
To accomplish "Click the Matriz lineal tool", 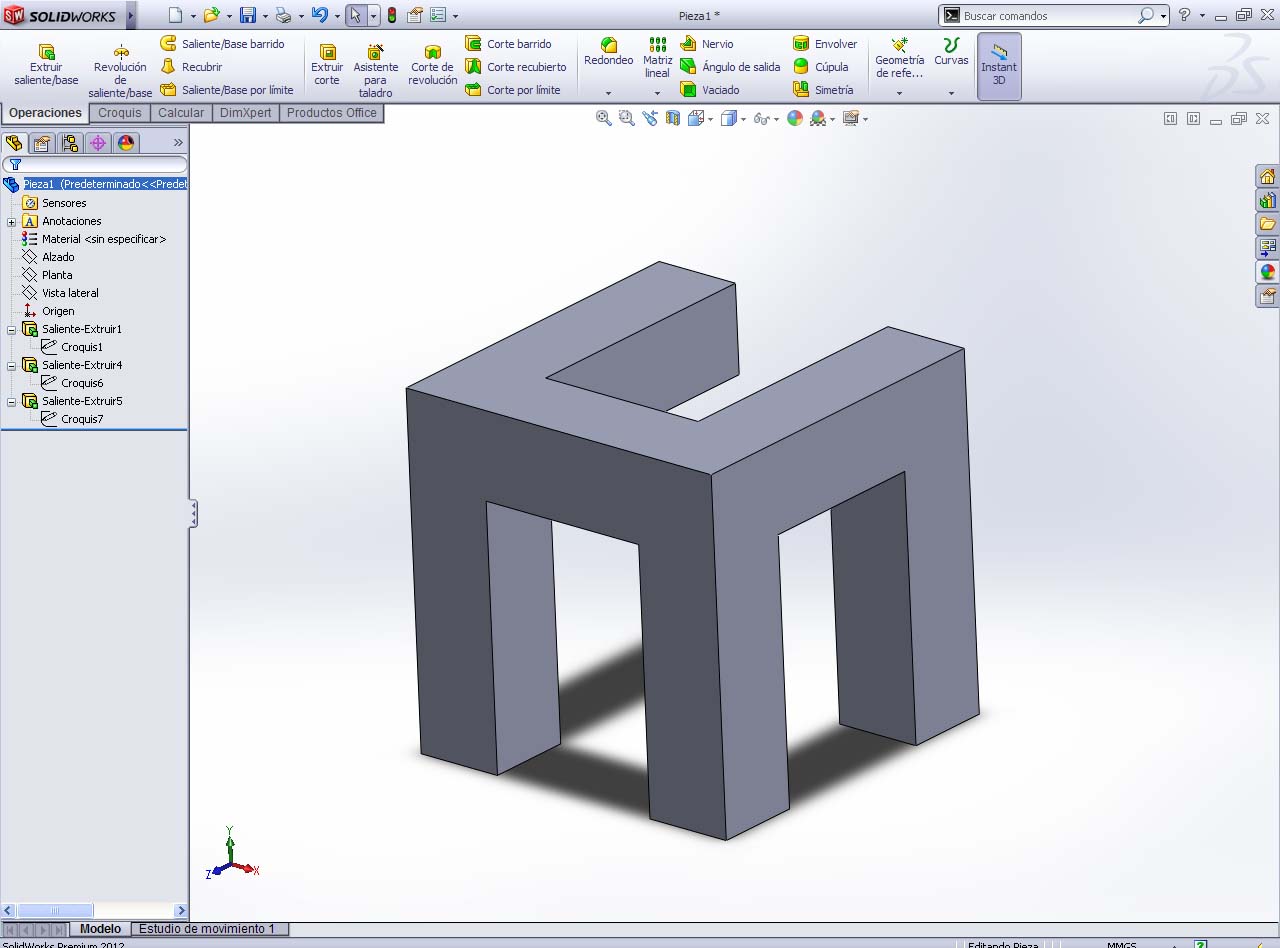I will point(657,58).
